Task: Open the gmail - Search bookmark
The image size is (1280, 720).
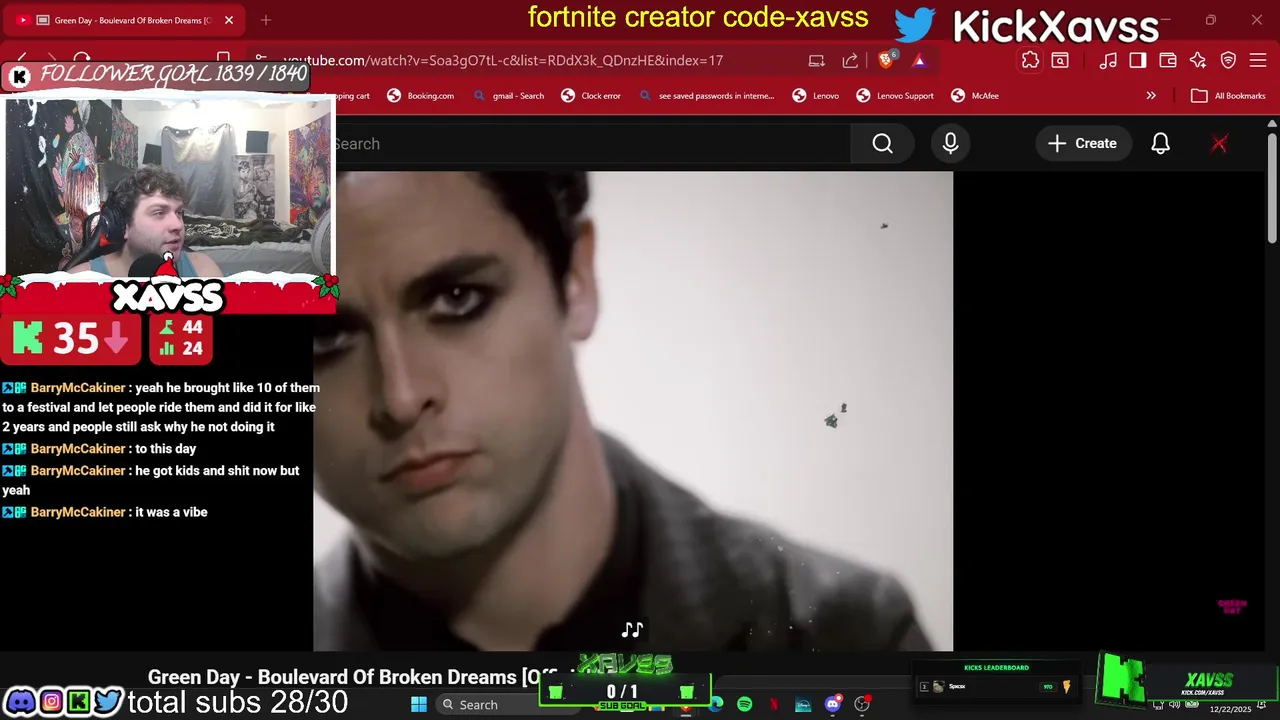Action: pyautogui.click(x=508, y=96)
